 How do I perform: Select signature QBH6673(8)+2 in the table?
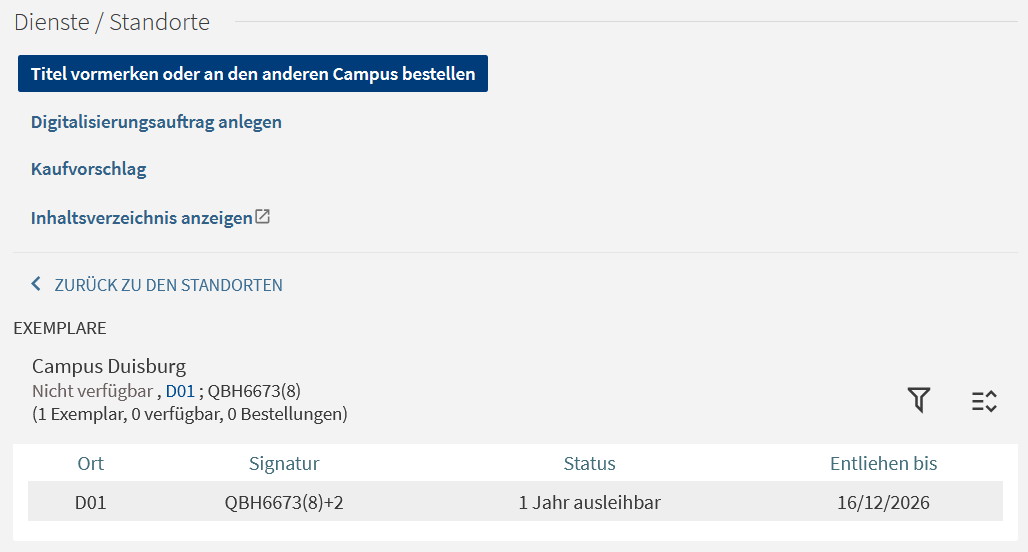coord(284,502)
